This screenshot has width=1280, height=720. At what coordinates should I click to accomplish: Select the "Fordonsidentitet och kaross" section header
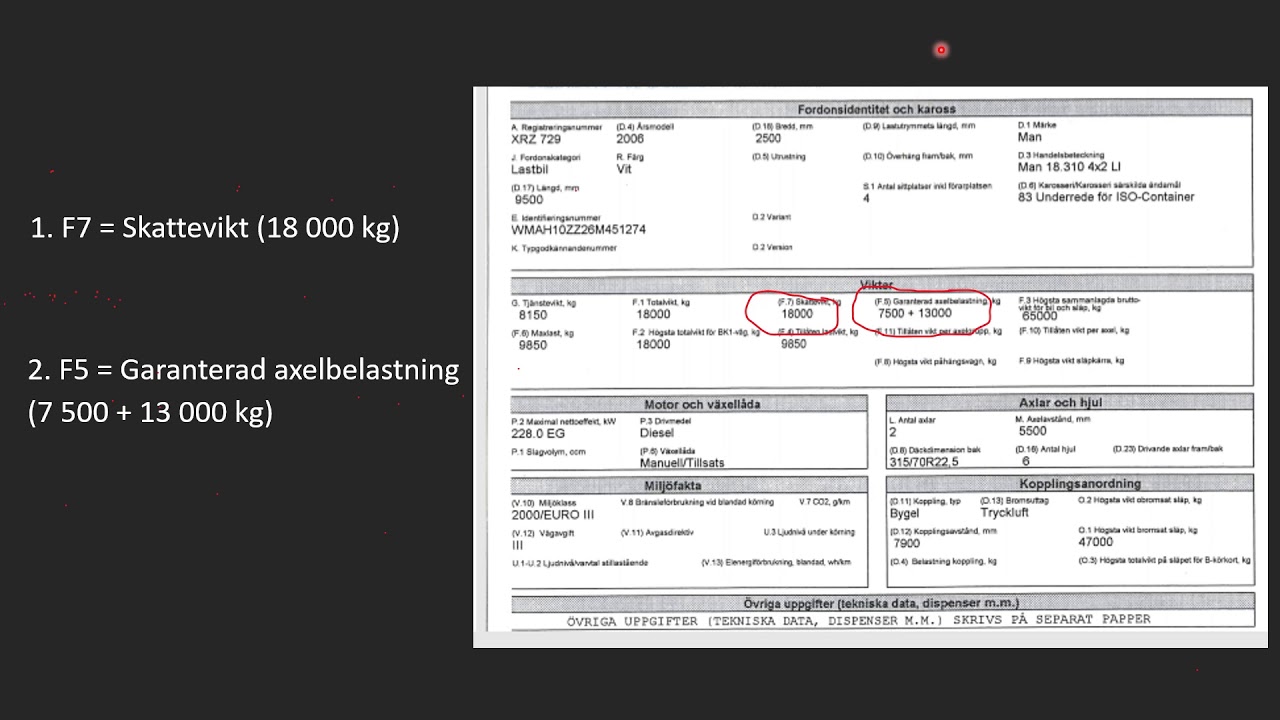tap(877, 109)
